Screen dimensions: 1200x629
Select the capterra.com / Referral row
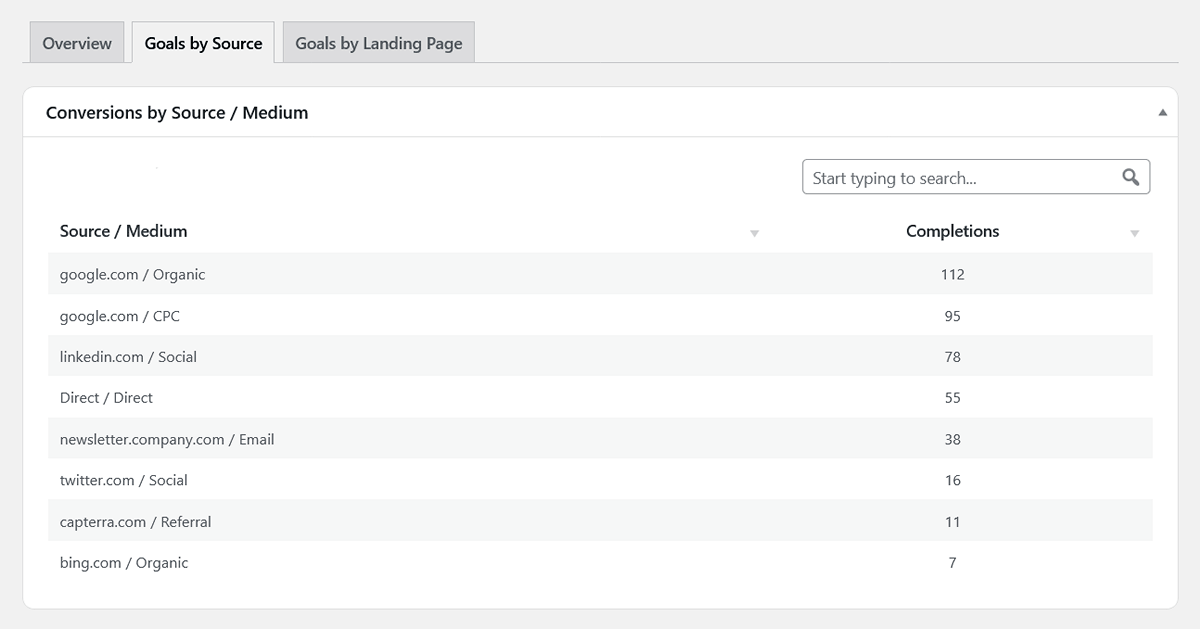point(600,521)
